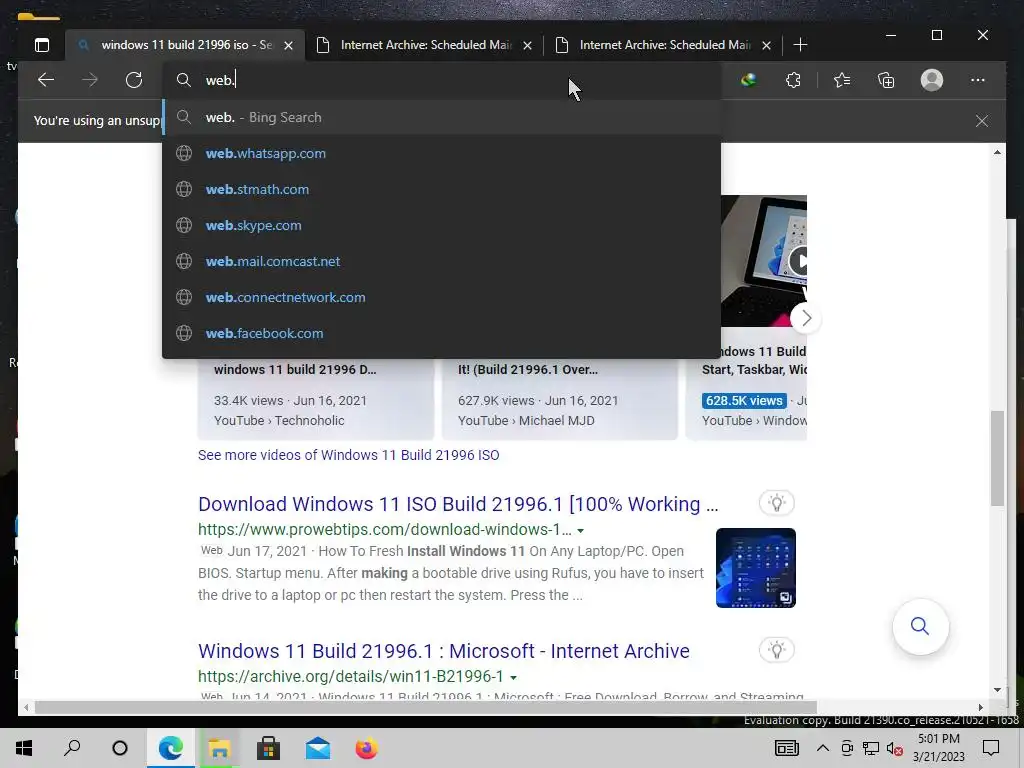Image resolution: width=1024 pixels, height=768 pixels.
Task: Choose web.facebook.com suggestion
Action: tap(441, 333)
